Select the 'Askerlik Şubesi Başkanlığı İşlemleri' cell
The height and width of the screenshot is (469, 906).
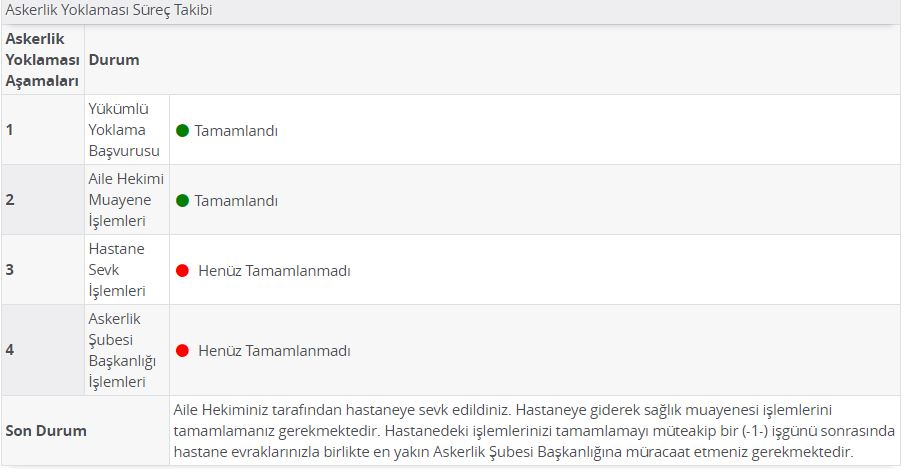[x=127, y=350]
